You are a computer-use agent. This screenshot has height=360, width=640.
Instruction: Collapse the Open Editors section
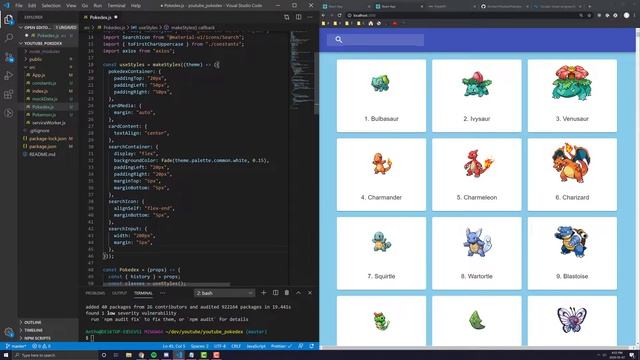48,27
